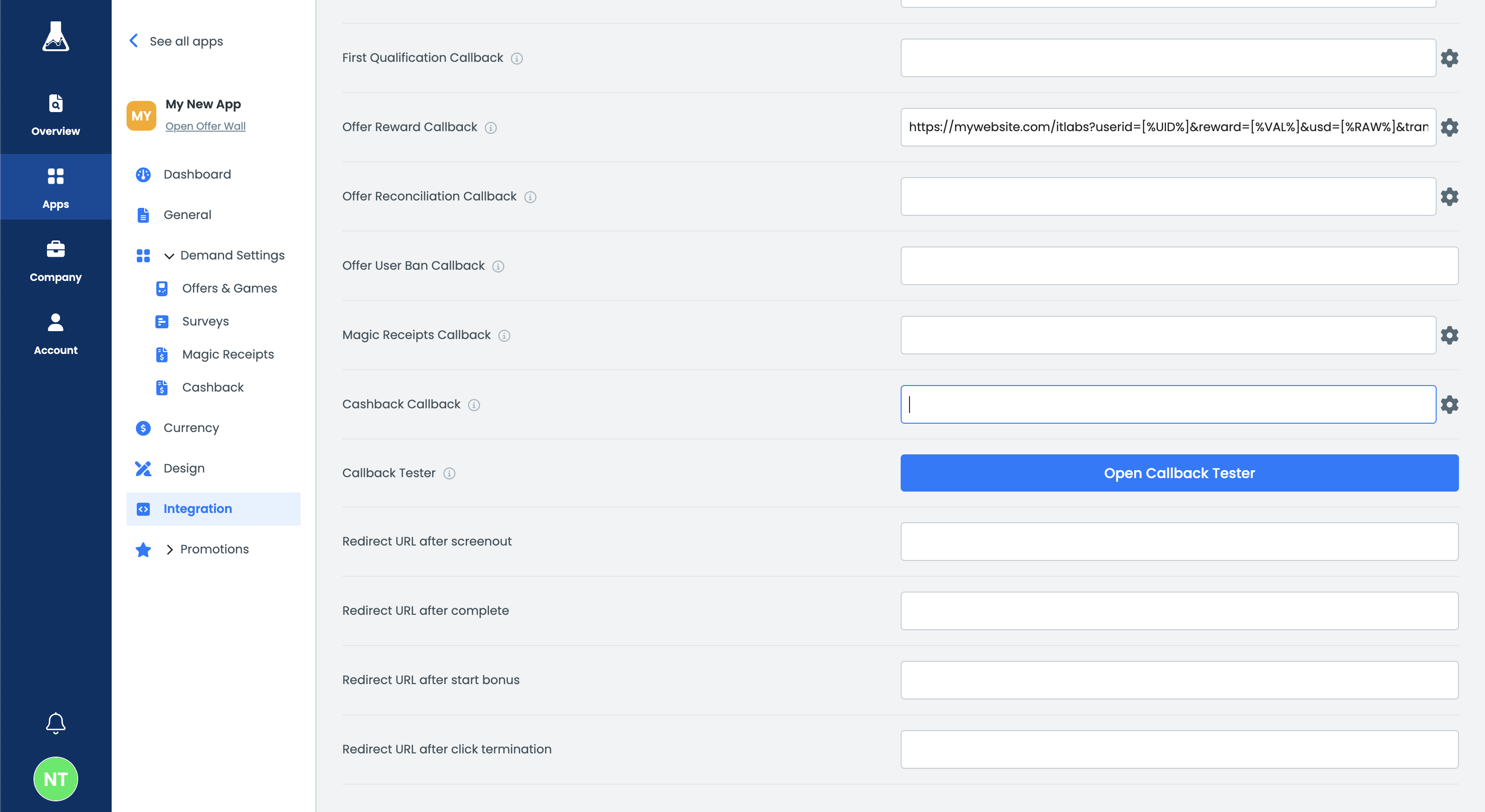The width and height of the screenshot is (1485, 812).
Task: Select Integration menu item
Action: click(213, 508)
